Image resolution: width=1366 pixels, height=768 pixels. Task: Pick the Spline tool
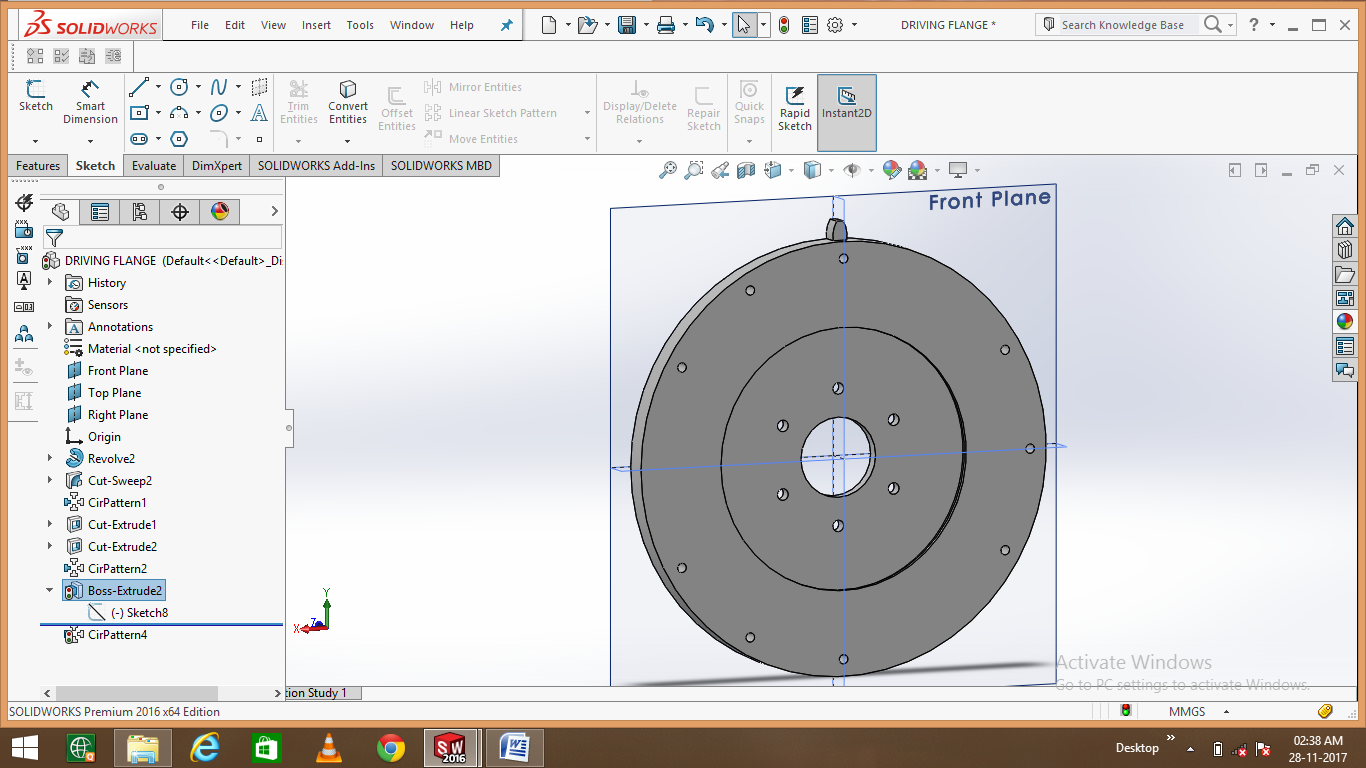(221, 88)
